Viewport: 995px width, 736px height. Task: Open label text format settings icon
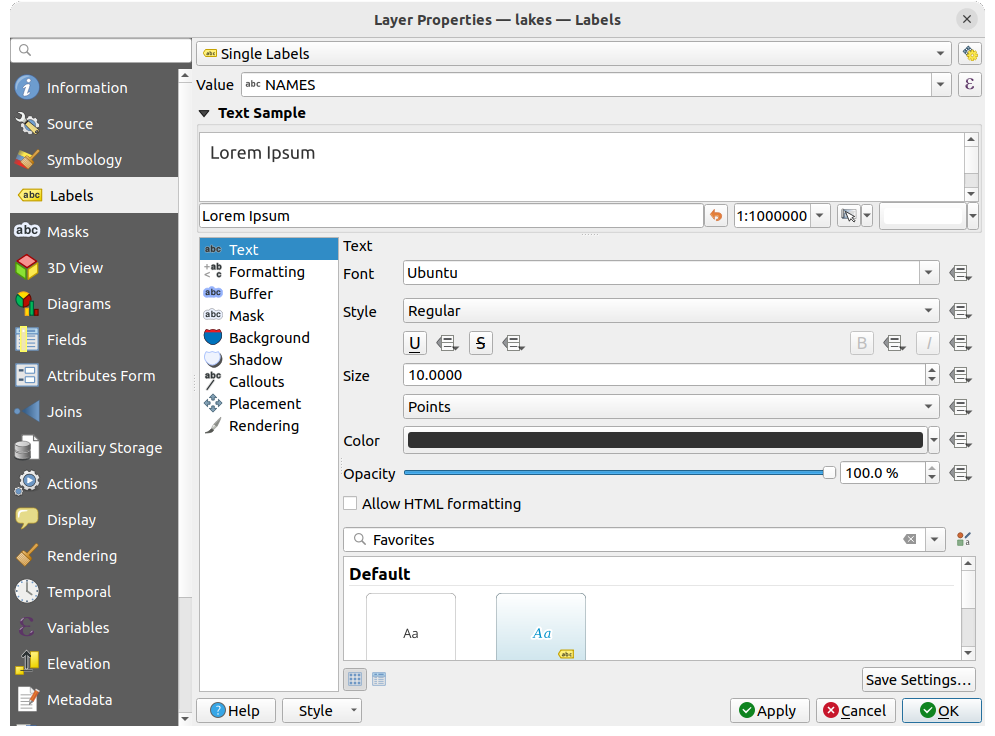point(968,54)
